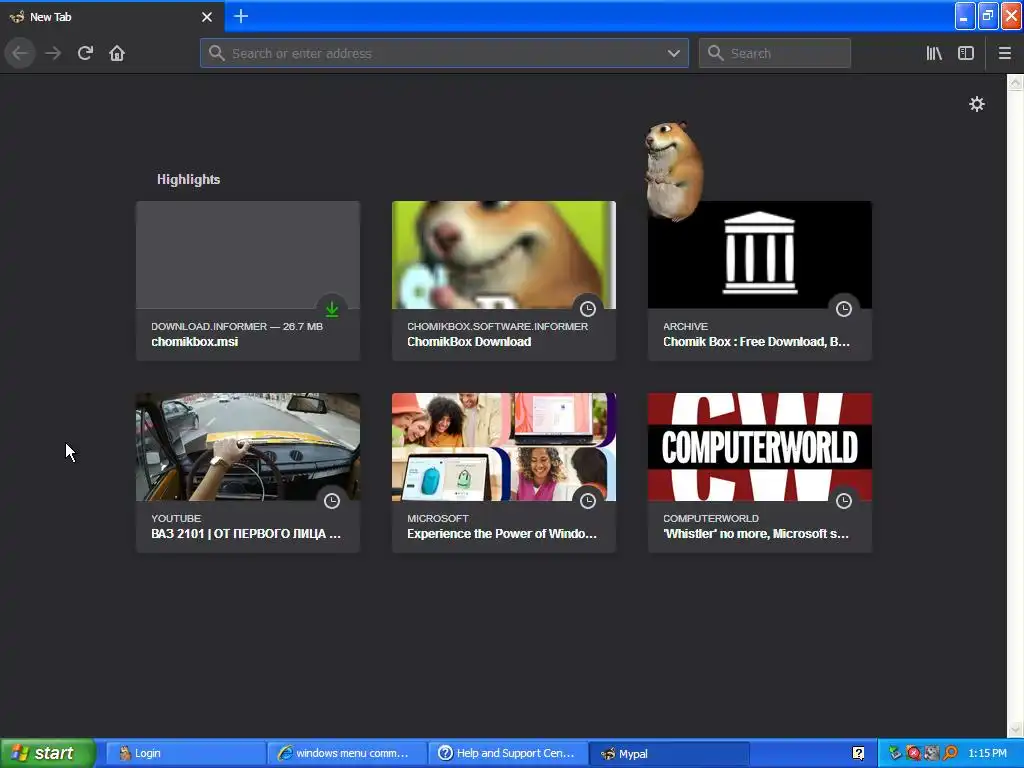Image resolution: width=1024 pixels, height=768 pixels.
Task: Open the chomikbox.msi download card
Action: tap(248, 281)
